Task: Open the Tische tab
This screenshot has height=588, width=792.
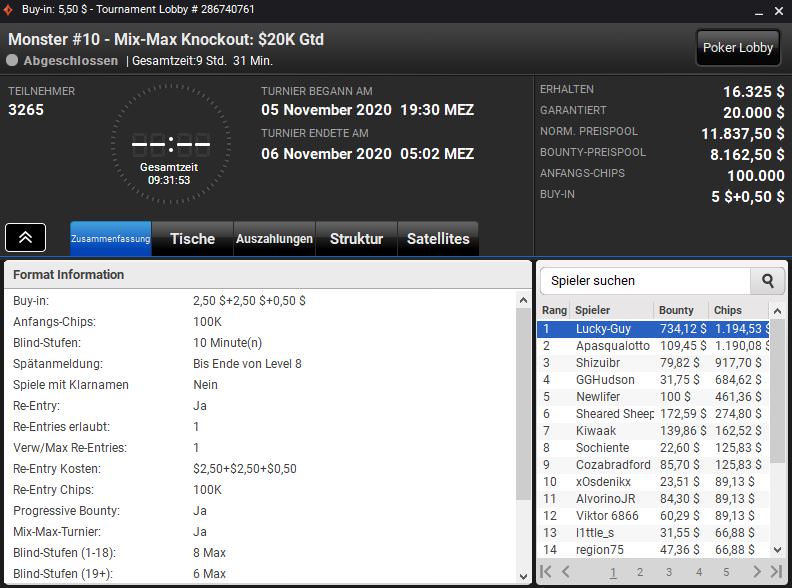Action: (x=192, y=239)
